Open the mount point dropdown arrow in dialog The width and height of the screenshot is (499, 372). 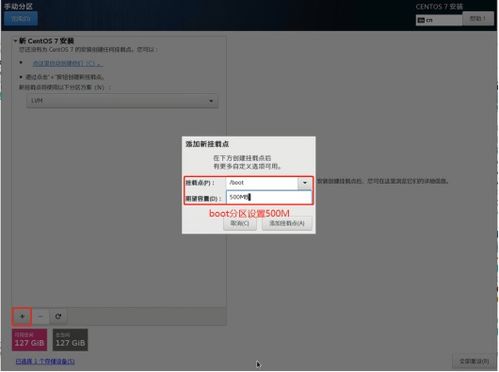[x=305, y=183]
